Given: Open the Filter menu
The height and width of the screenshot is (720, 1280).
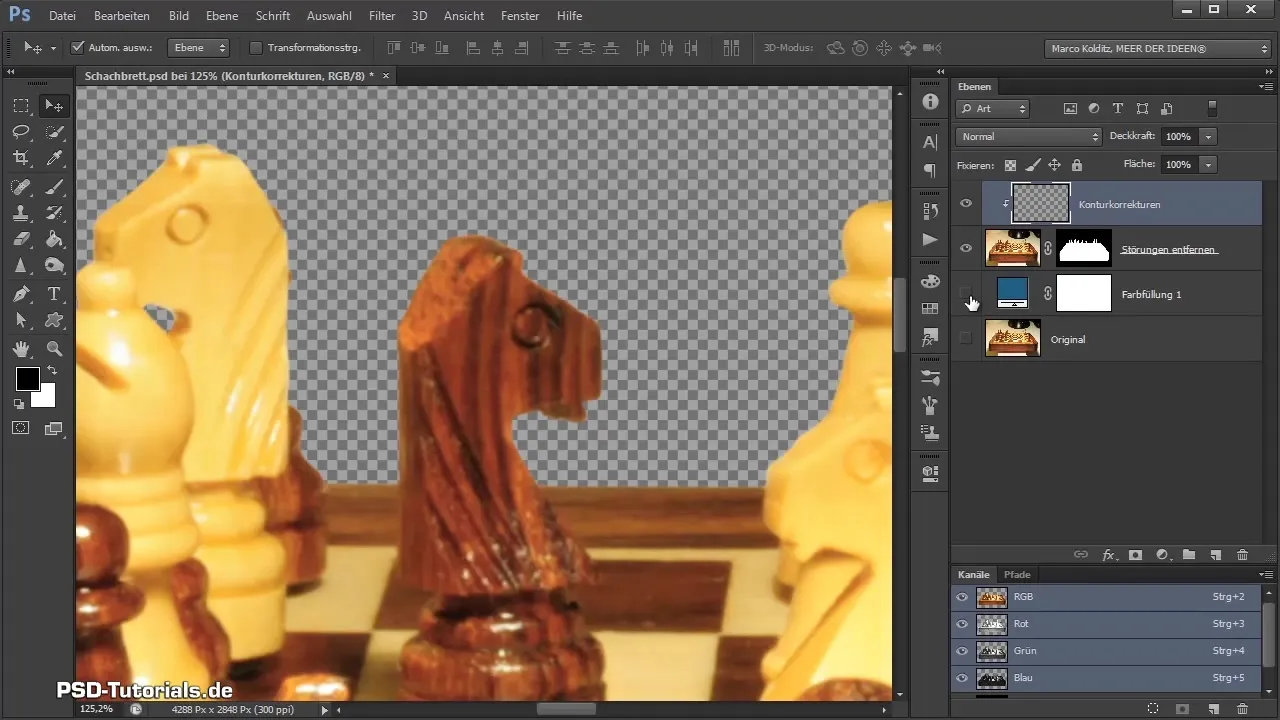Looking at the screenshot, I should [382, 16].
